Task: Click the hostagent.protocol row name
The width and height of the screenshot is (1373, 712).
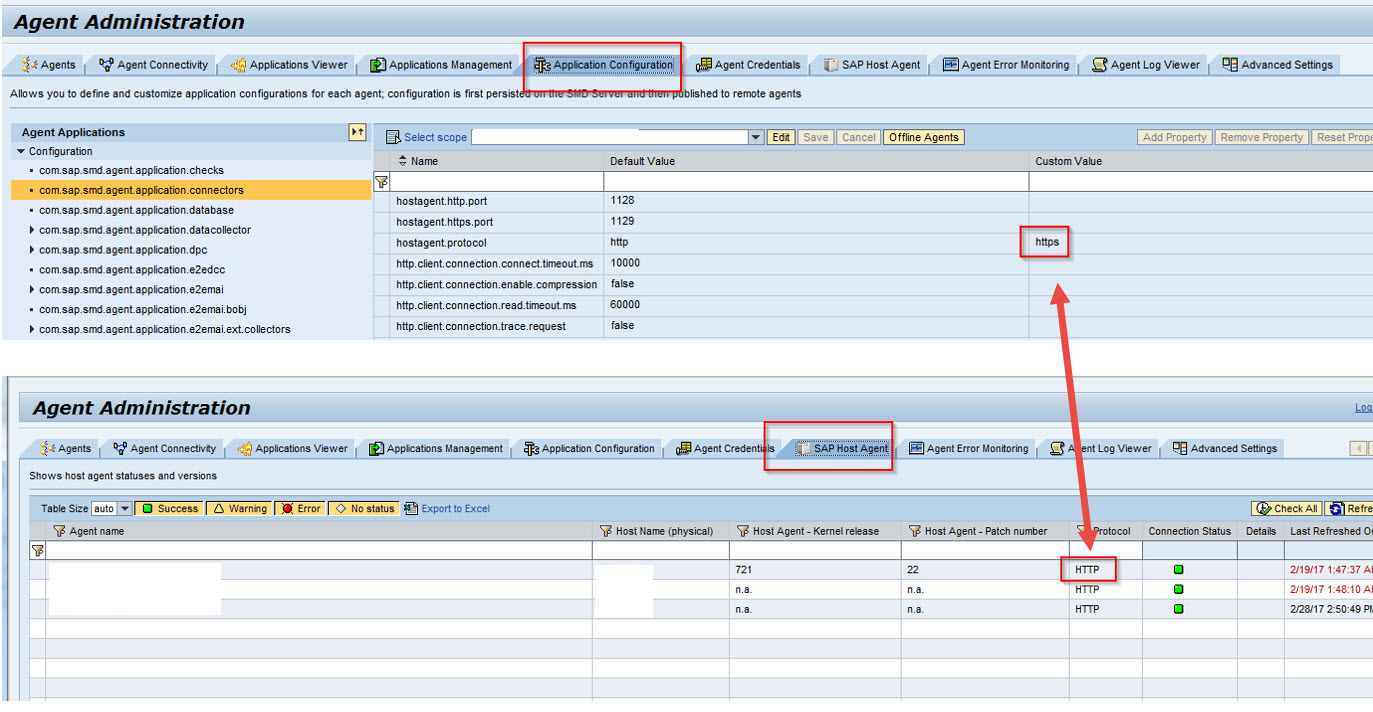Action: coord(441,243)
